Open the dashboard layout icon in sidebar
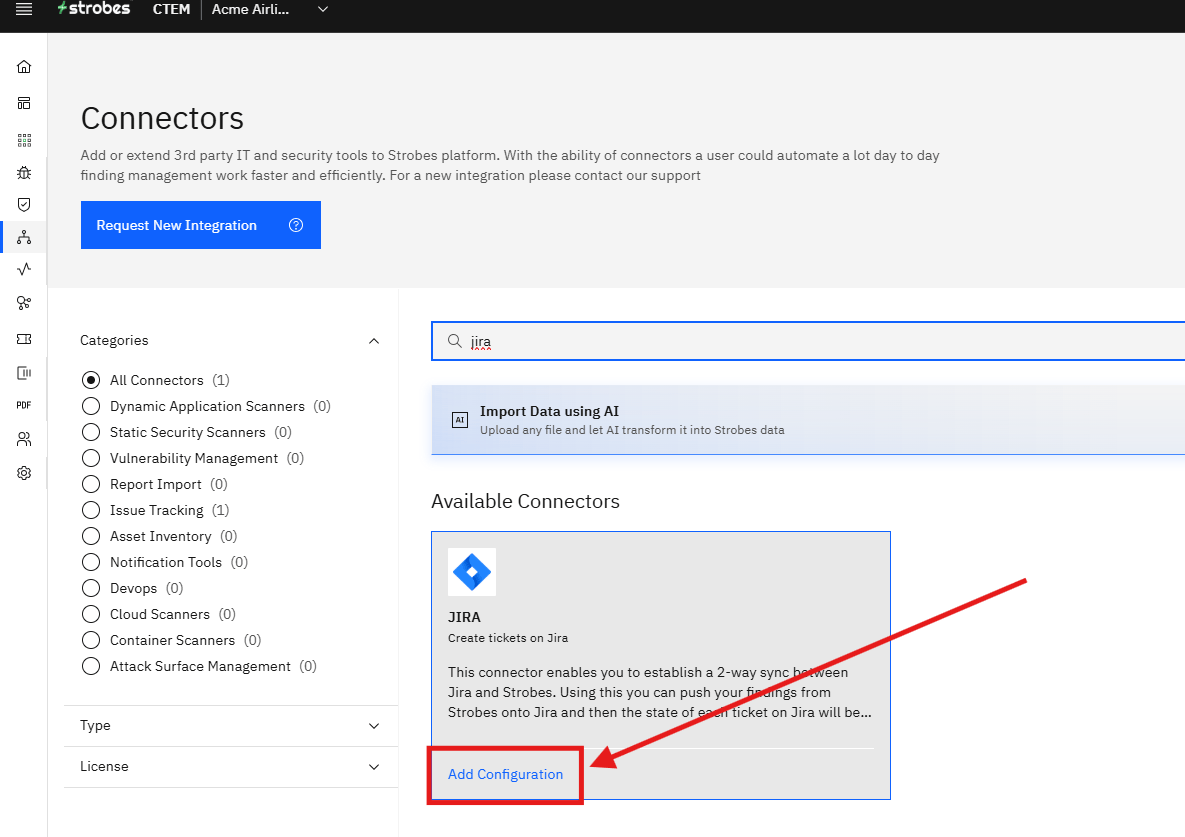 click(24, 103)
